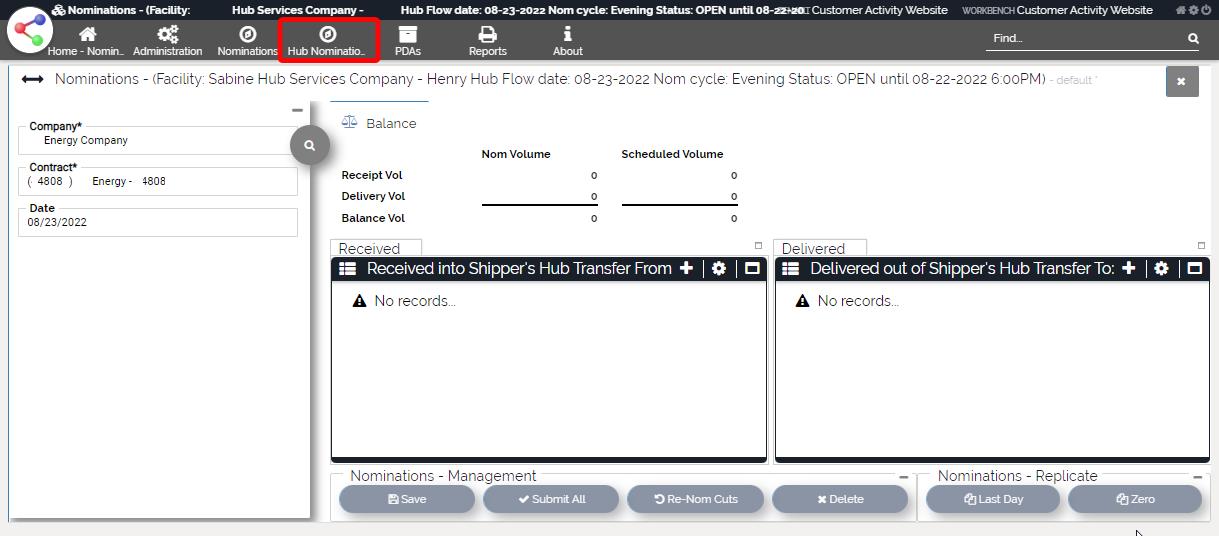Maximize the Received into Shipper's Hub panel
Image resolution: width=1219 pixels, height=536 pixels.
[x=752, y=268]
